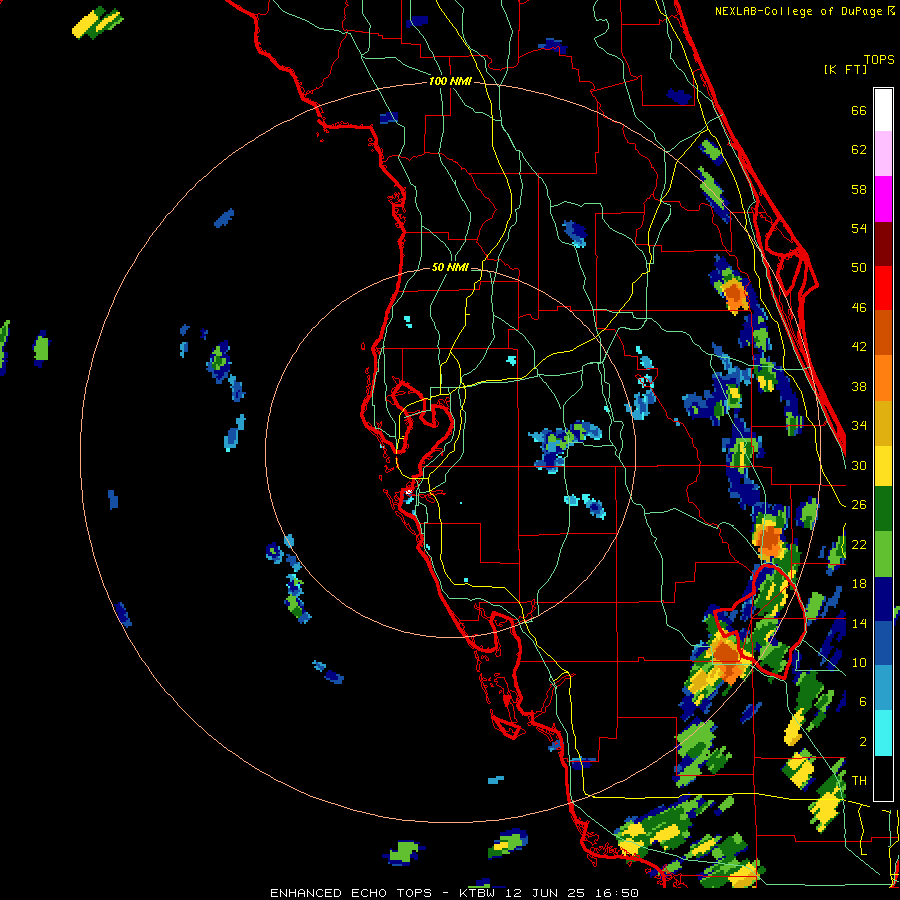The height and width of the screenshot is (900, 900).
Task: Select the 58 value on the legend
Action: click(x=859, y=189)
